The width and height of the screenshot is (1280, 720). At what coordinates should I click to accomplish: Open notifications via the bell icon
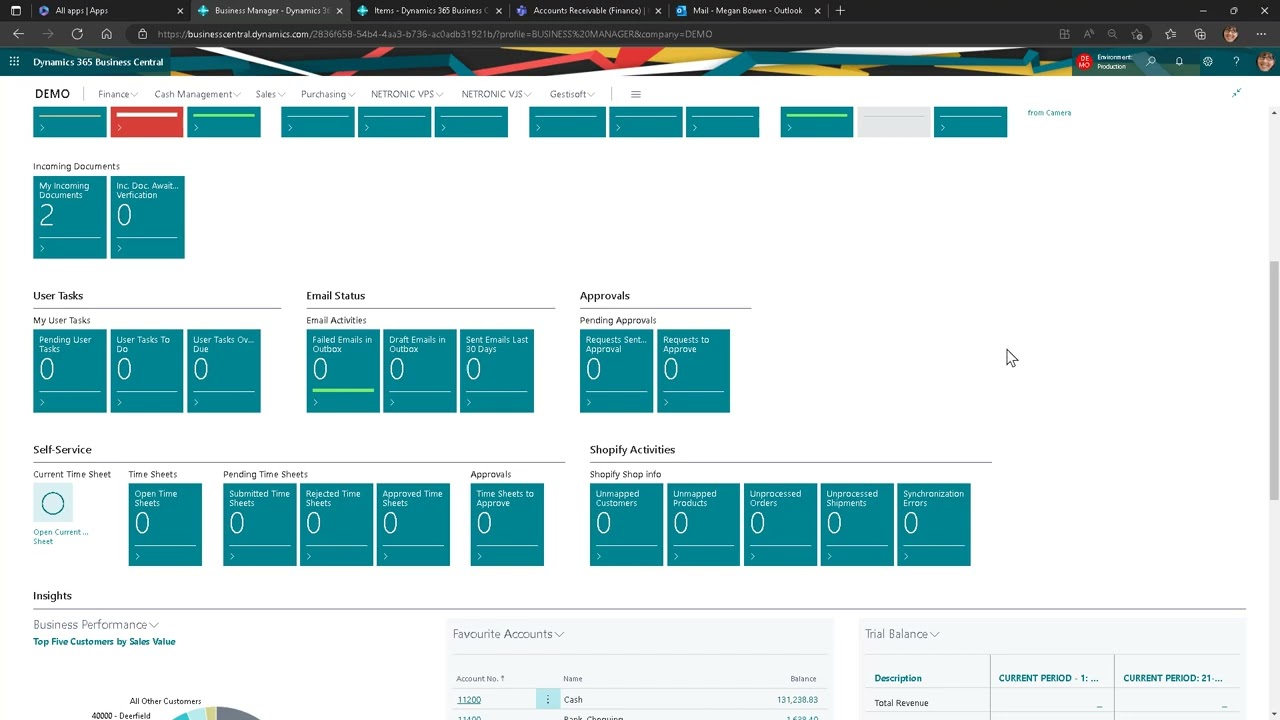(1179, 61)
